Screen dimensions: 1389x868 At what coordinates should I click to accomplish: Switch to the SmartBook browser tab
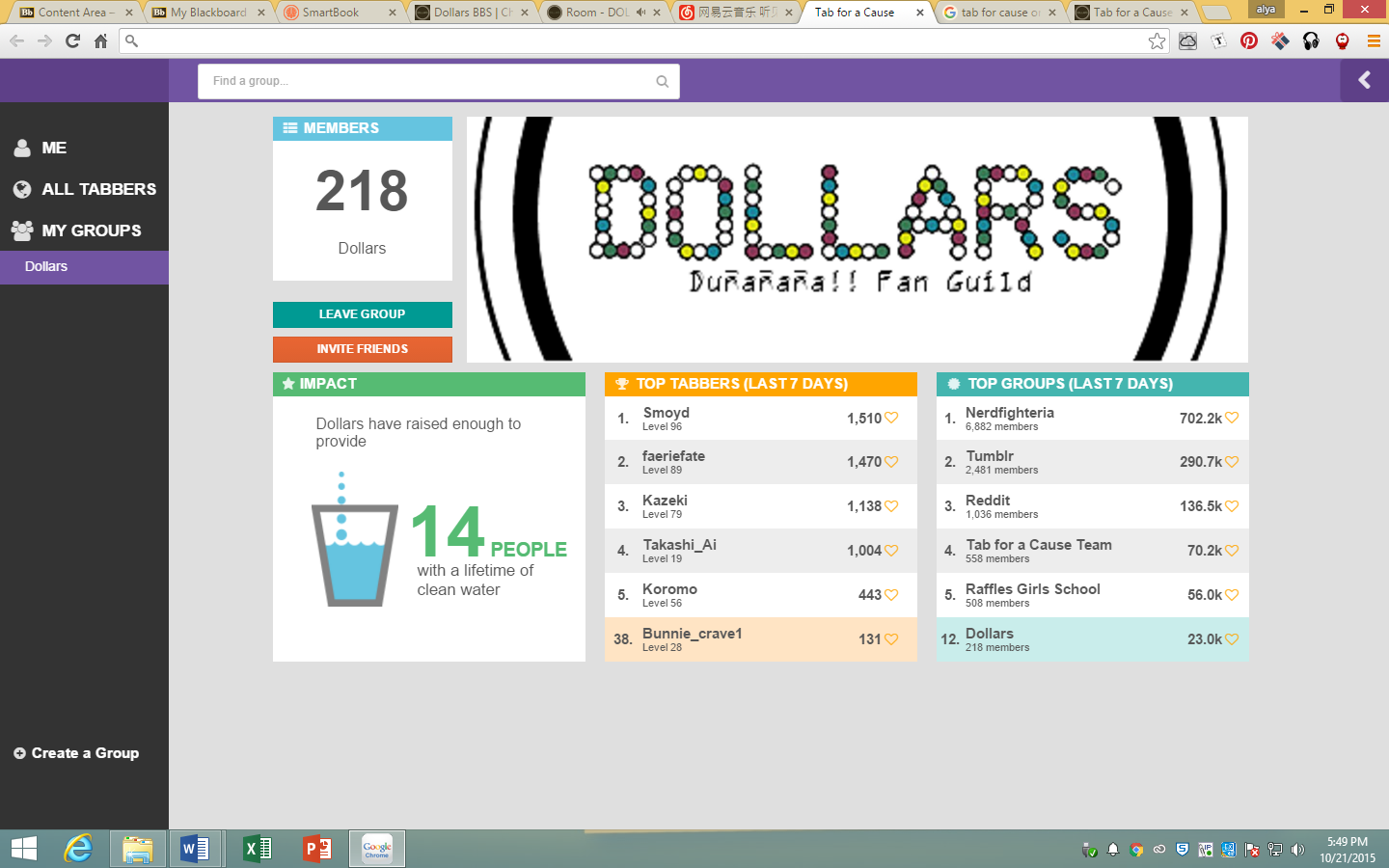(340, 13)
